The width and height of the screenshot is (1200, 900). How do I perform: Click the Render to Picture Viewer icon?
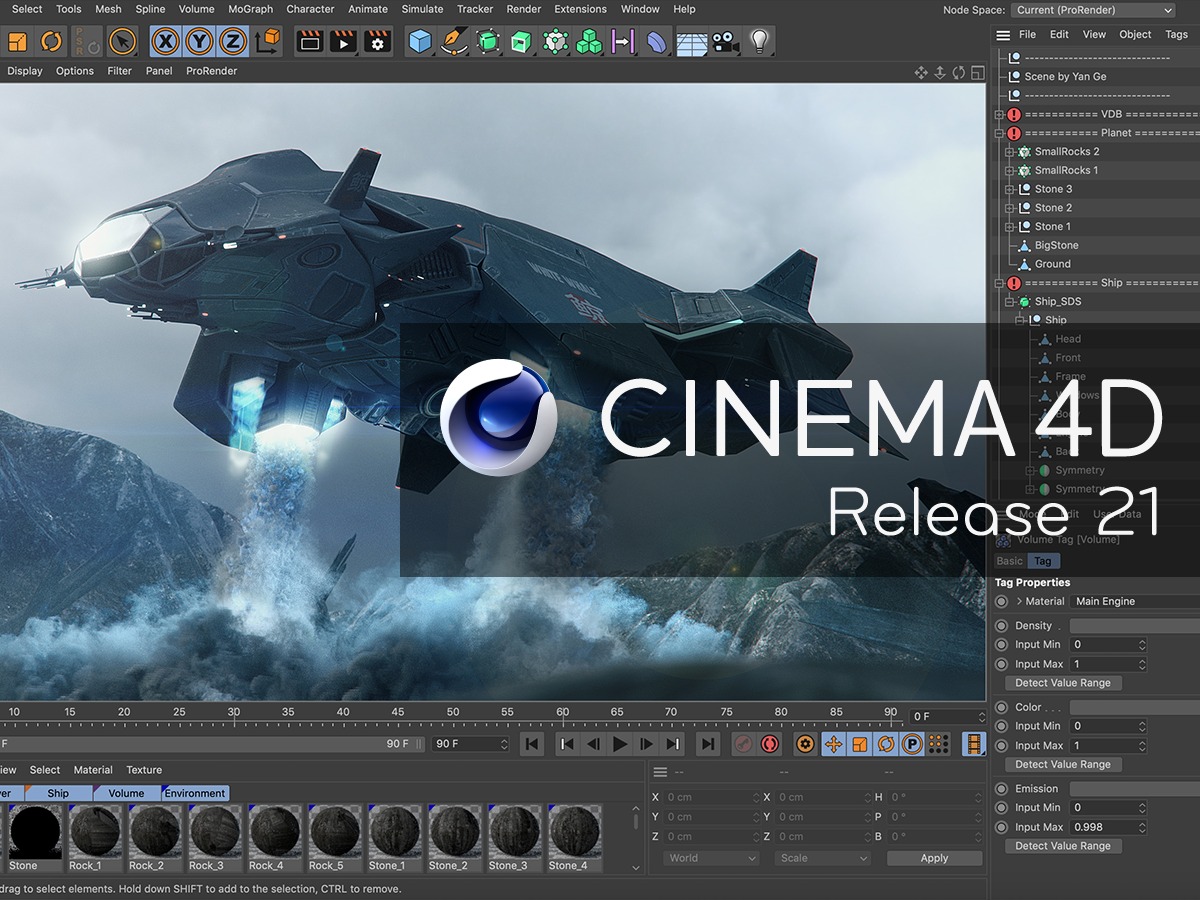tap(343, 41)
